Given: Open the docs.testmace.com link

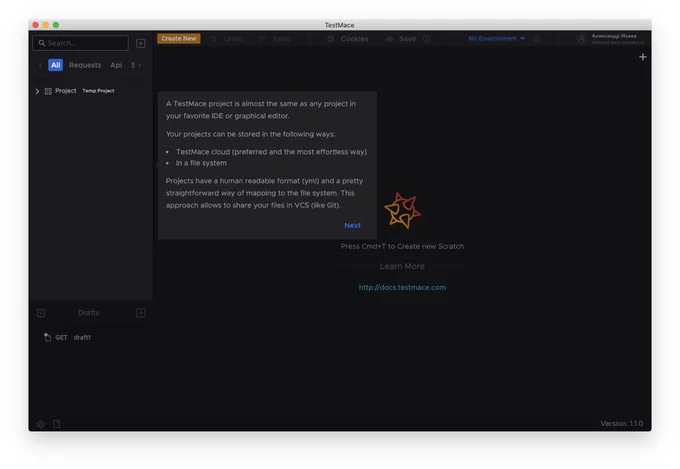Looking at the screenshot, I should pos(402,288).
